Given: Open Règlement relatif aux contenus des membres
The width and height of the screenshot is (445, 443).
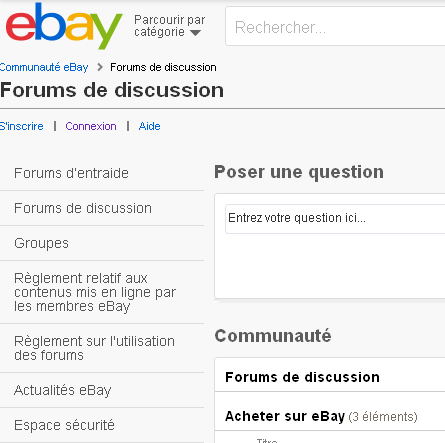Looking at the screenshot, I should [x=102, y=292].
